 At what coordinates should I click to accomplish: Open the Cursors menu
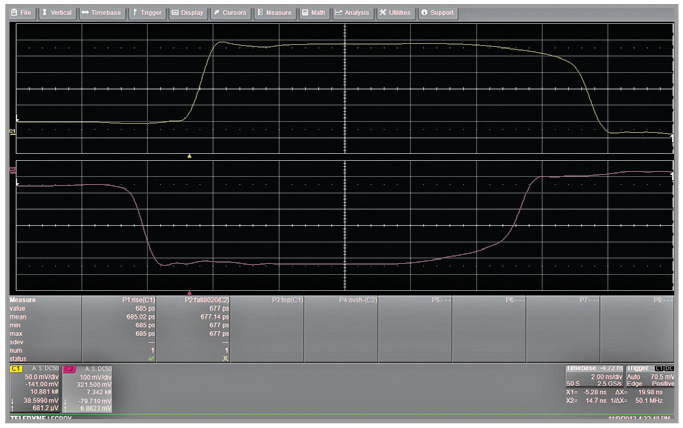click(x=230, y=12)
